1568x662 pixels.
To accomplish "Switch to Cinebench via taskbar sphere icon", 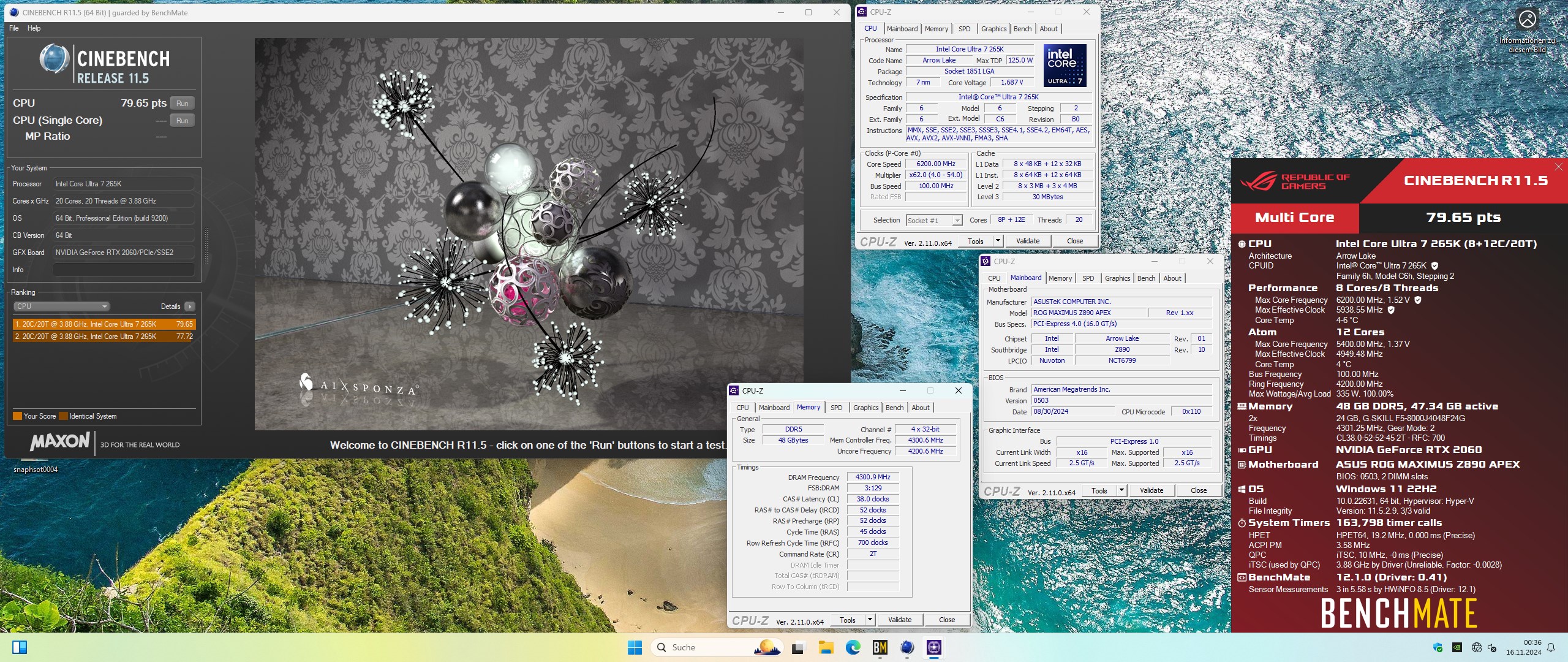I will (907, 647).
